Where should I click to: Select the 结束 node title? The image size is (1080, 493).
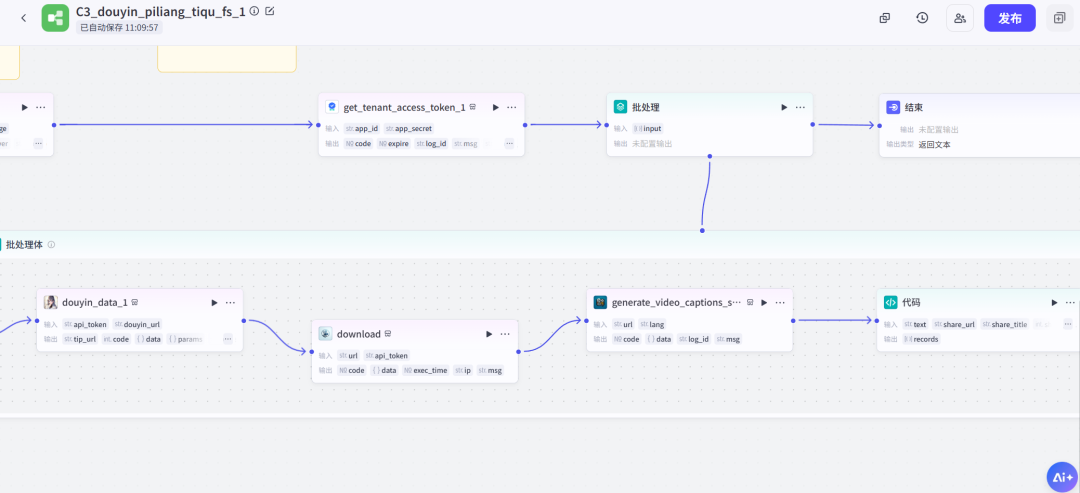pyautogui.click(x=914, y=107)
